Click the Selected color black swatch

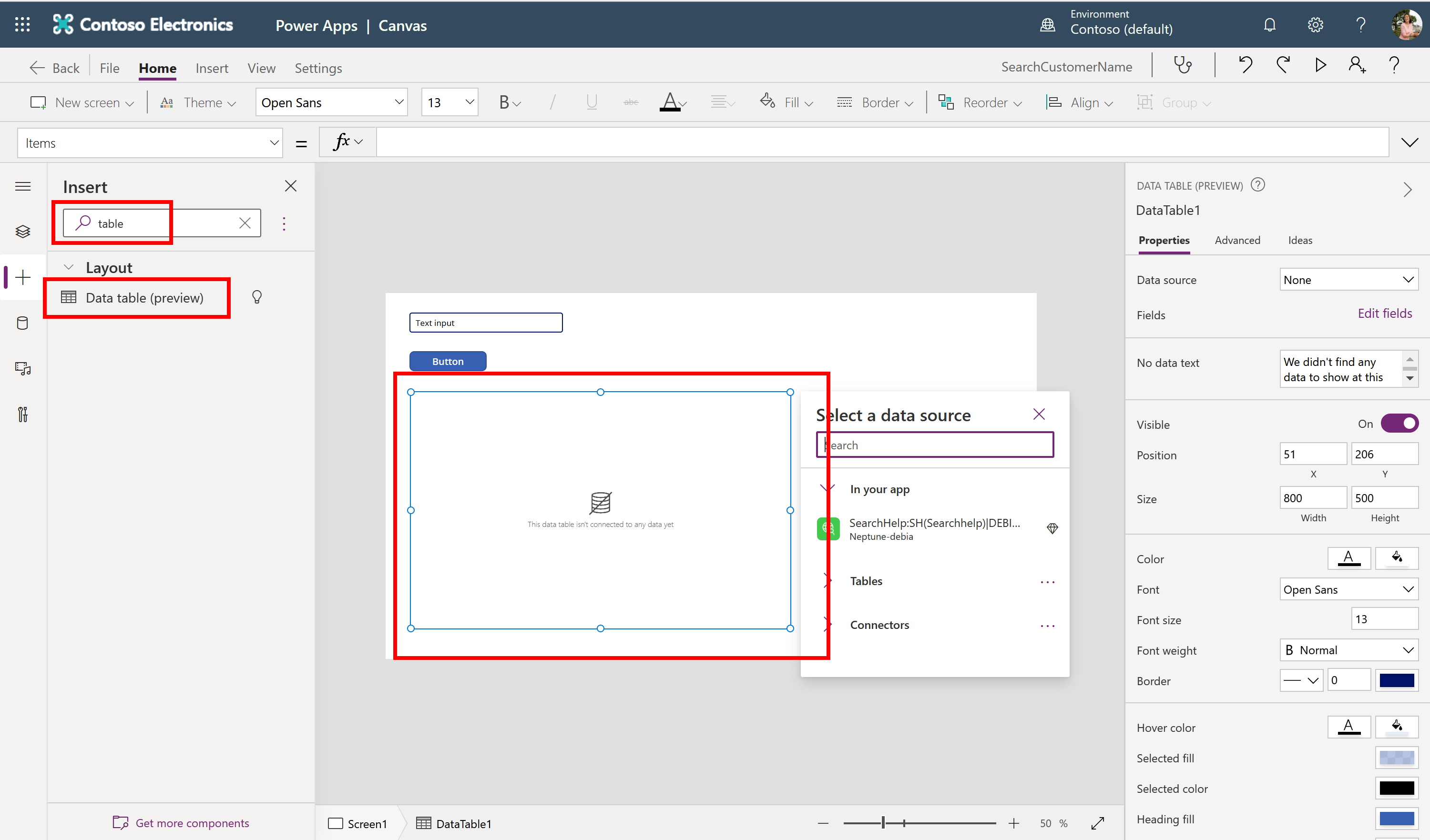(x=1397, y=789)
